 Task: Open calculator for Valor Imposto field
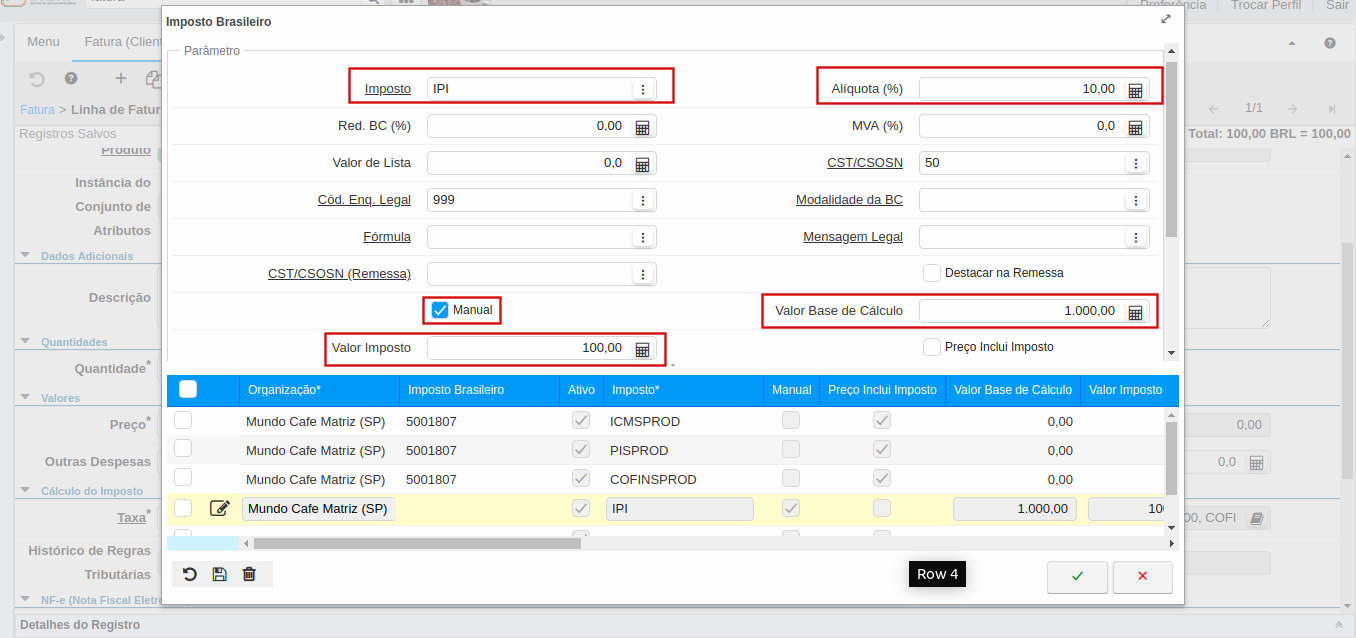pos(642,349)
